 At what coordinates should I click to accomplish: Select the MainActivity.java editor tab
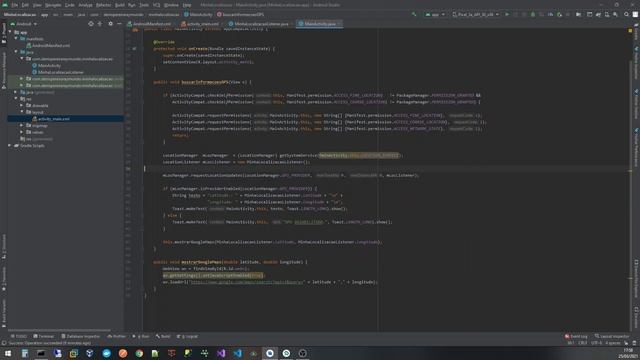click(x=320, y=24)
